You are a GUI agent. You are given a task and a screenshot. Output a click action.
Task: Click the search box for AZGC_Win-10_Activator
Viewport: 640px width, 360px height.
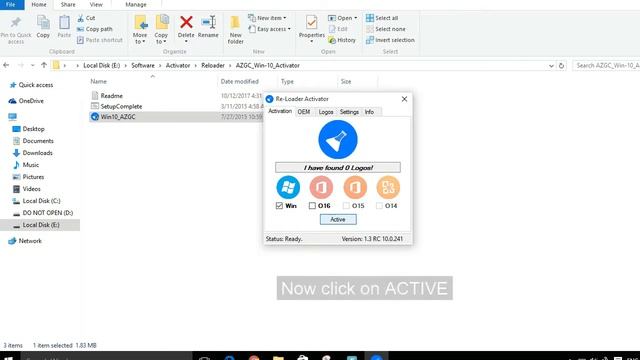[606, 65]
